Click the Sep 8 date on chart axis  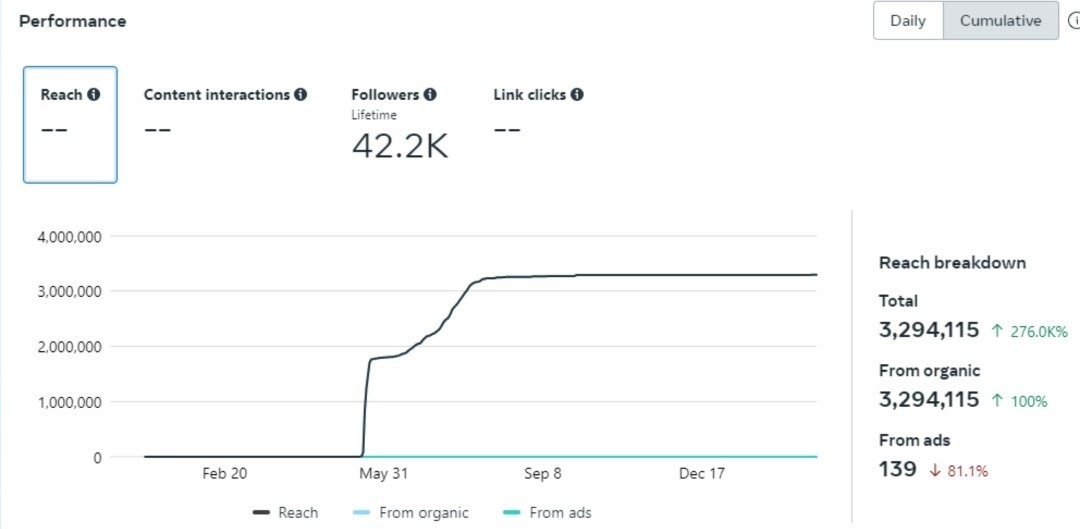point(543,474)
